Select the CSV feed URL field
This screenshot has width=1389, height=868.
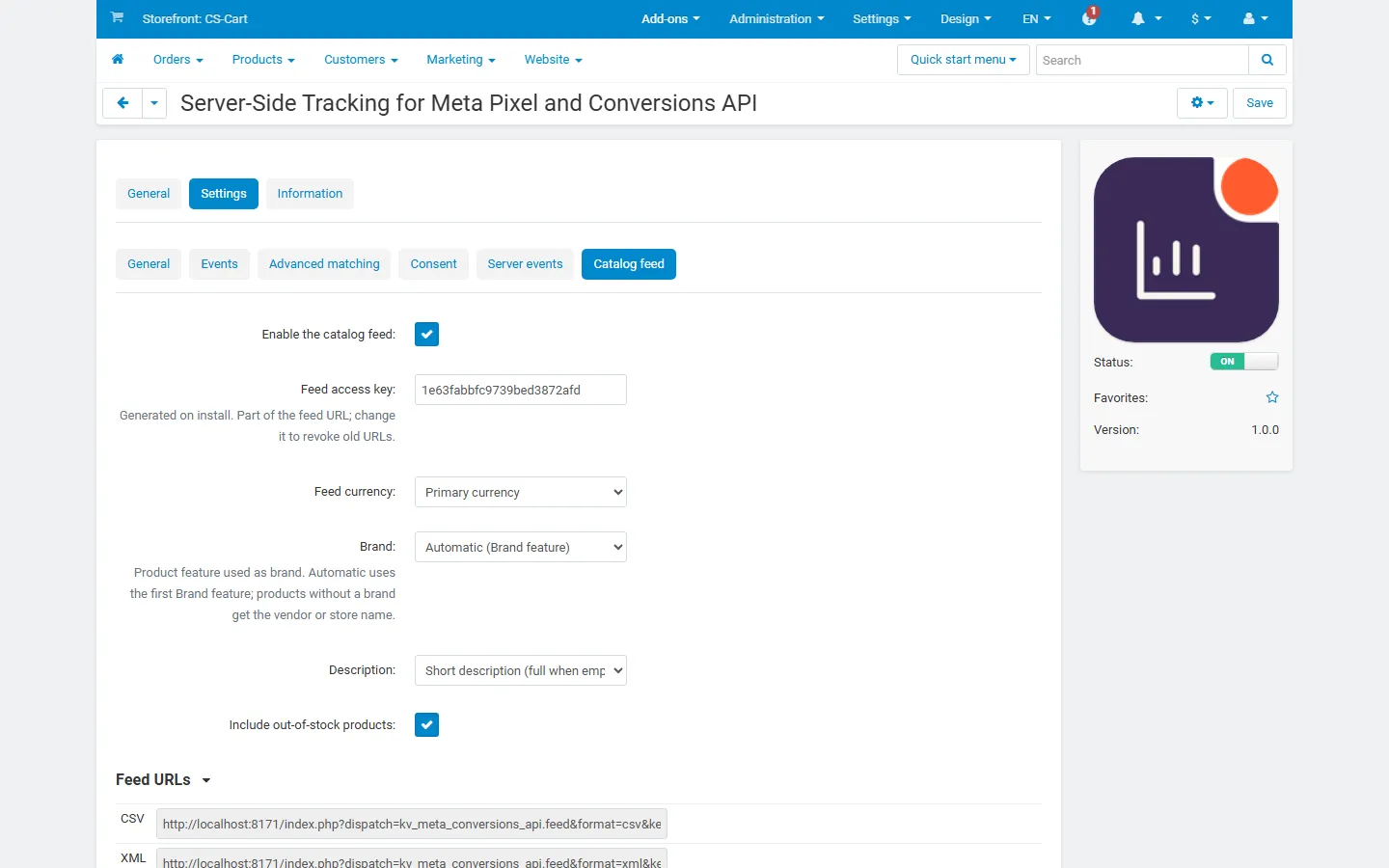point(412,824)
